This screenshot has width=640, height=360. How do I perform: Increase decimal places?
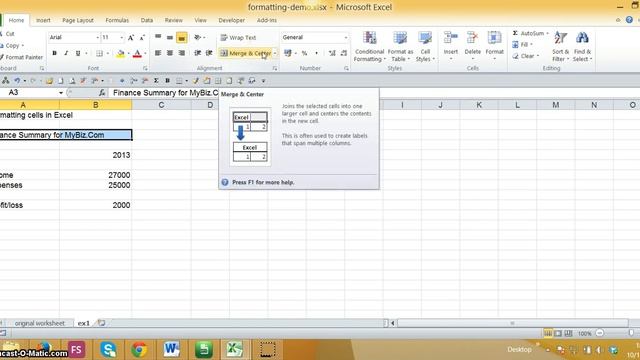332,53
